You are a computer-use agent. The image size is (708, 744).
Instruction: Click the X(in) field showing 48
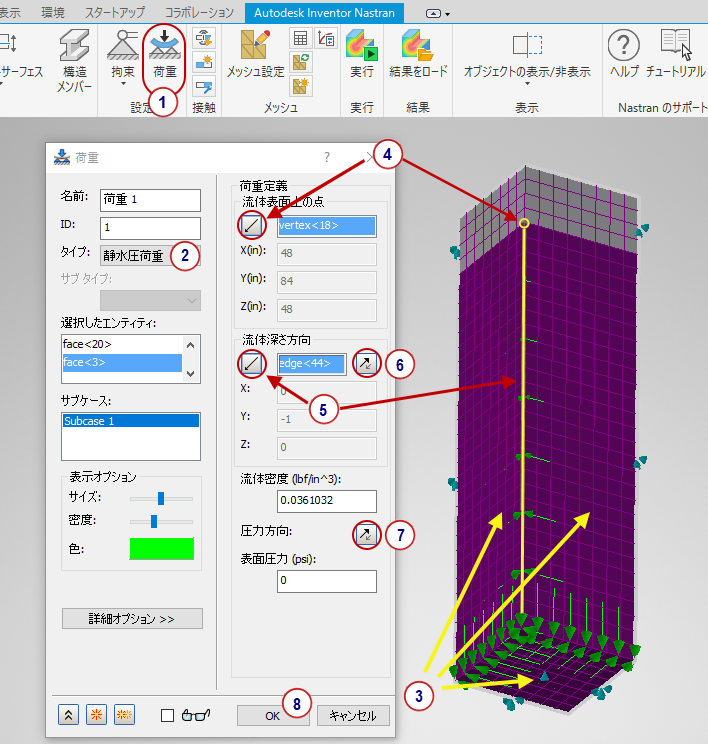point(327,254)
